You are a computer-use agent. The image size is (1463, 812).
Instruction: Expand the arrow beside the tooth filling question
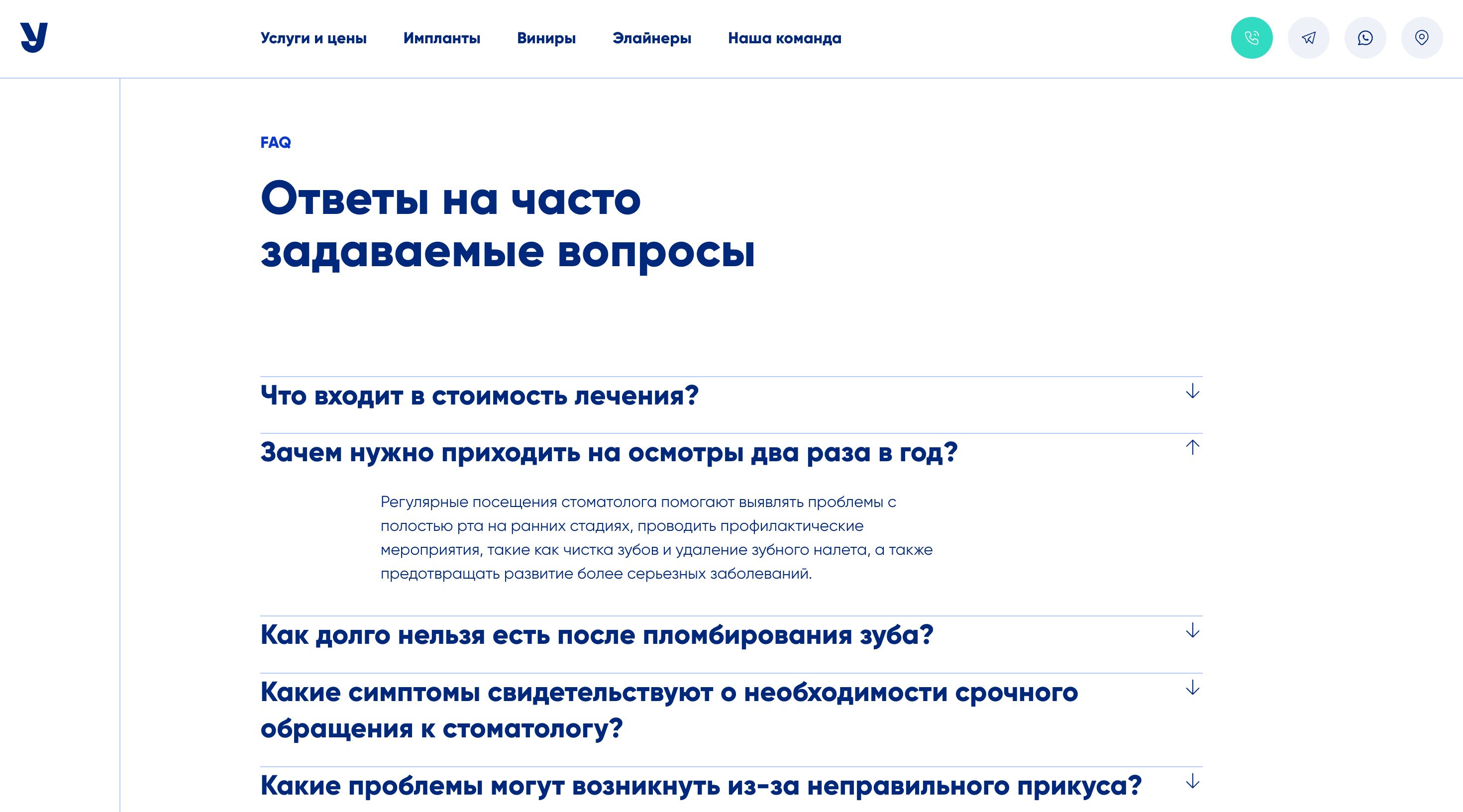1192,630
